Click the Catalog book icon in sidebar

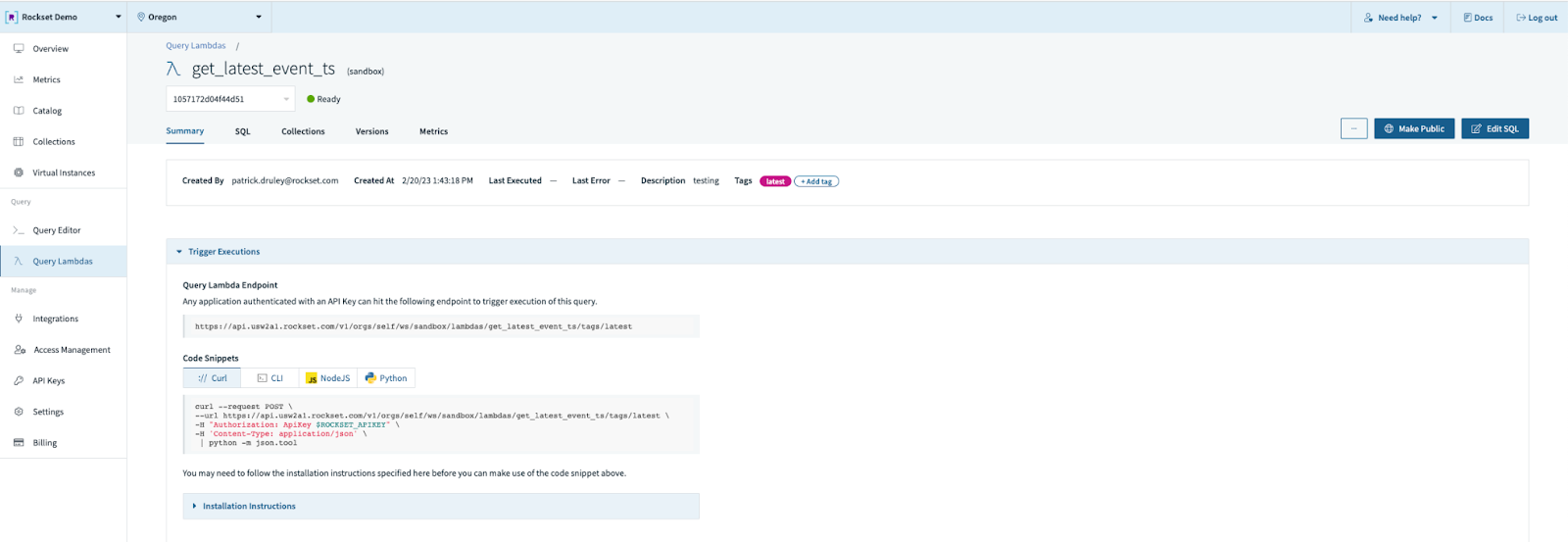click(19, 111)
